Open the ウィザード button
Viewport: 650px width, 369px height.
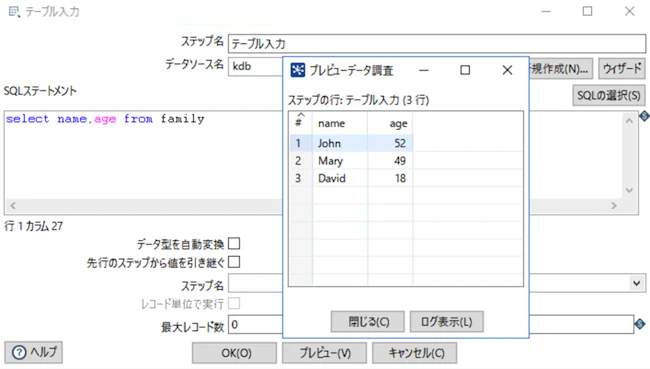tap(622, 68)
